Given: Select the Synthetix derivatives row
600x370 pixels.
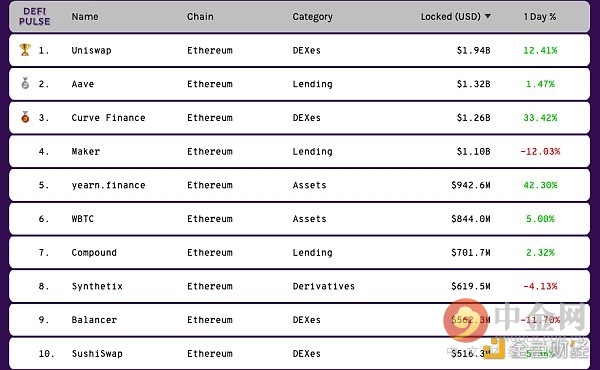Looking at the screenshot, I should tap(299, 286).
